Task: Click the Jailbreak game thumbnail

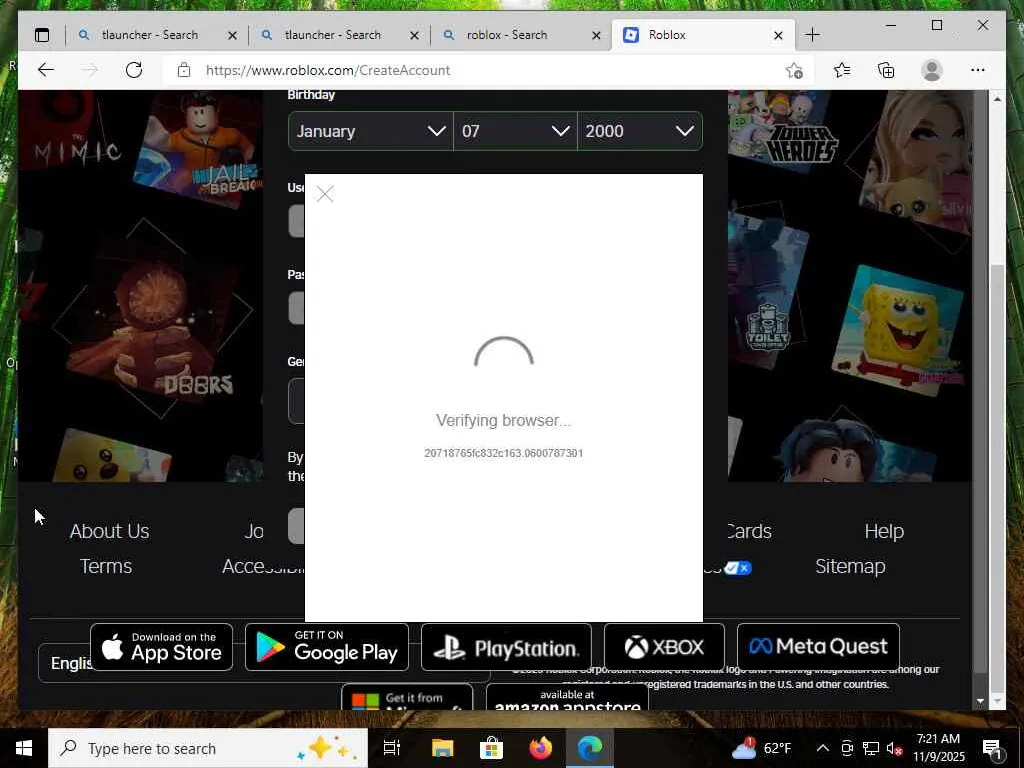Action: pos(199,150)
